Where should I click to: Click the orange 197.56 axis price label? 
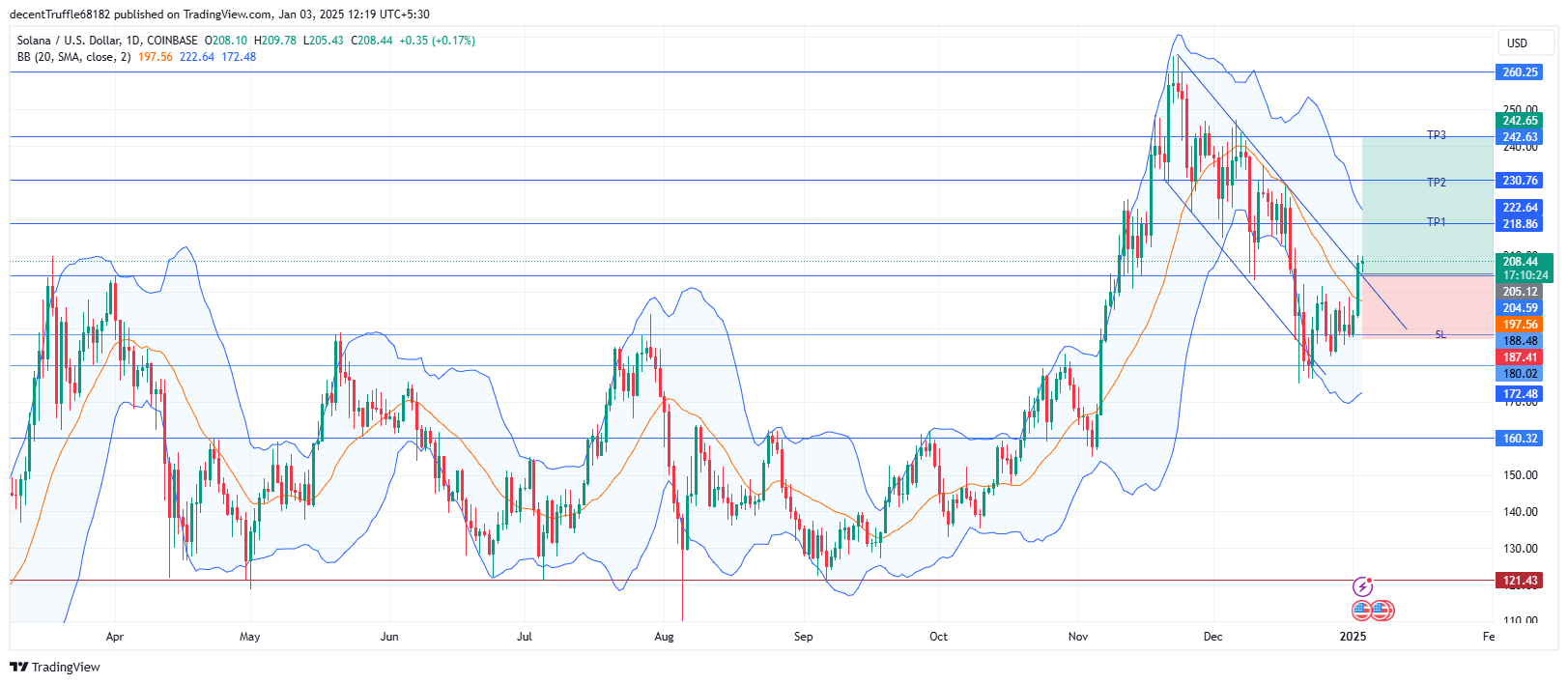1521,325
